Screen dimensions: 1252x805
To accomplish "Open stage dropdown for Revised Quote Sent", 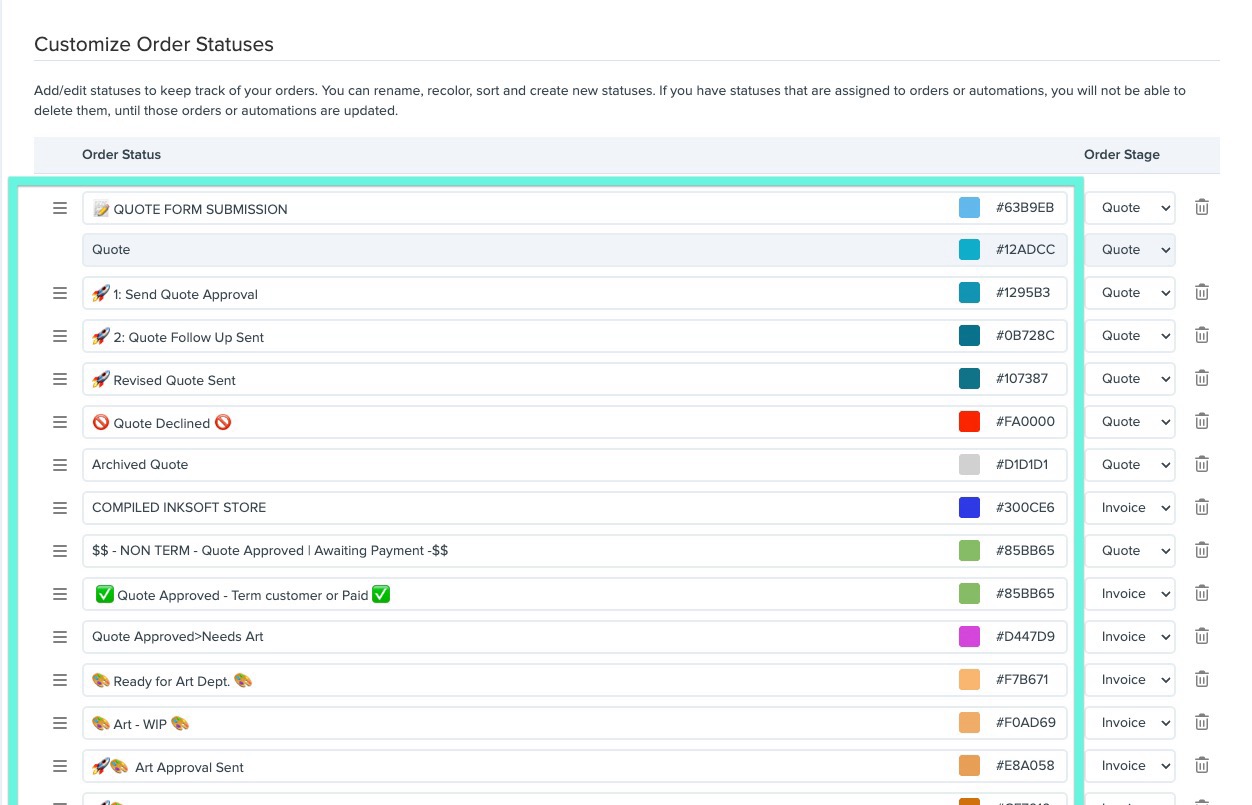I will coord(1131,379).
